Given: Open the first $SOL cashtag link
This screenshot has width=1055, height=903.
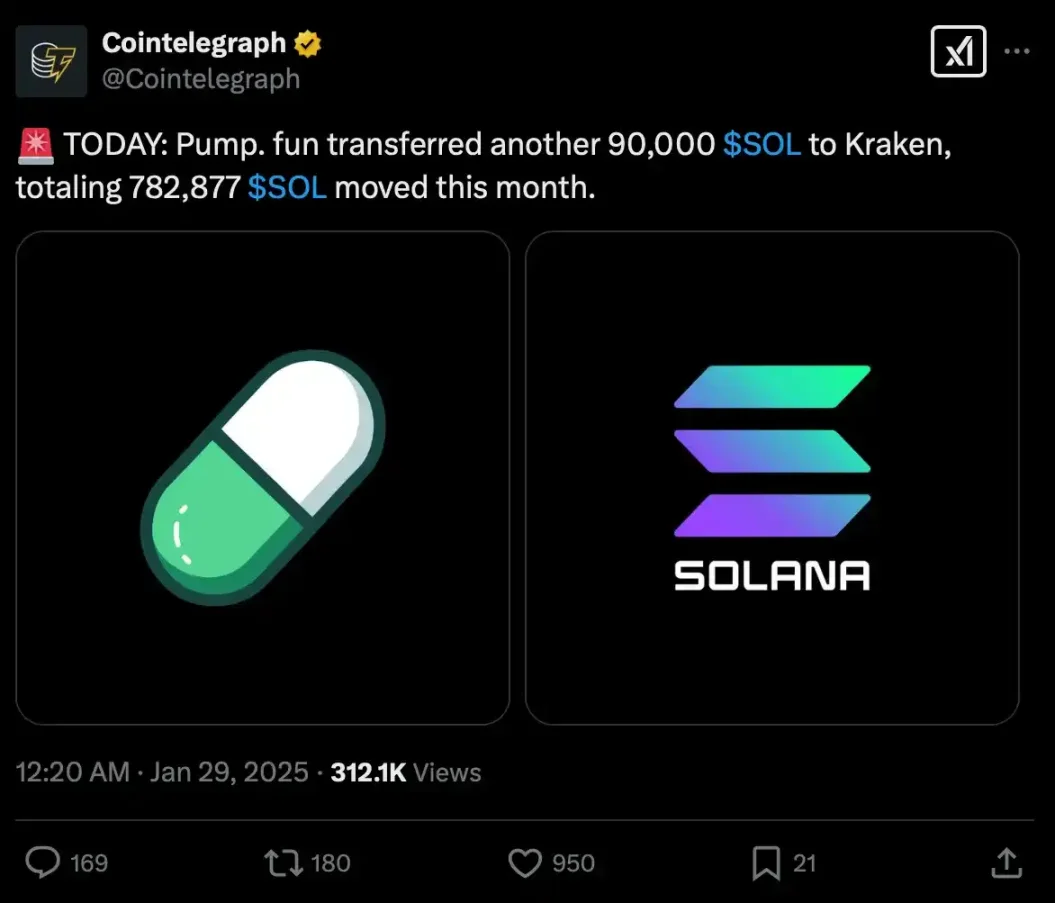Looking at the screenshot, I should 760,144.
